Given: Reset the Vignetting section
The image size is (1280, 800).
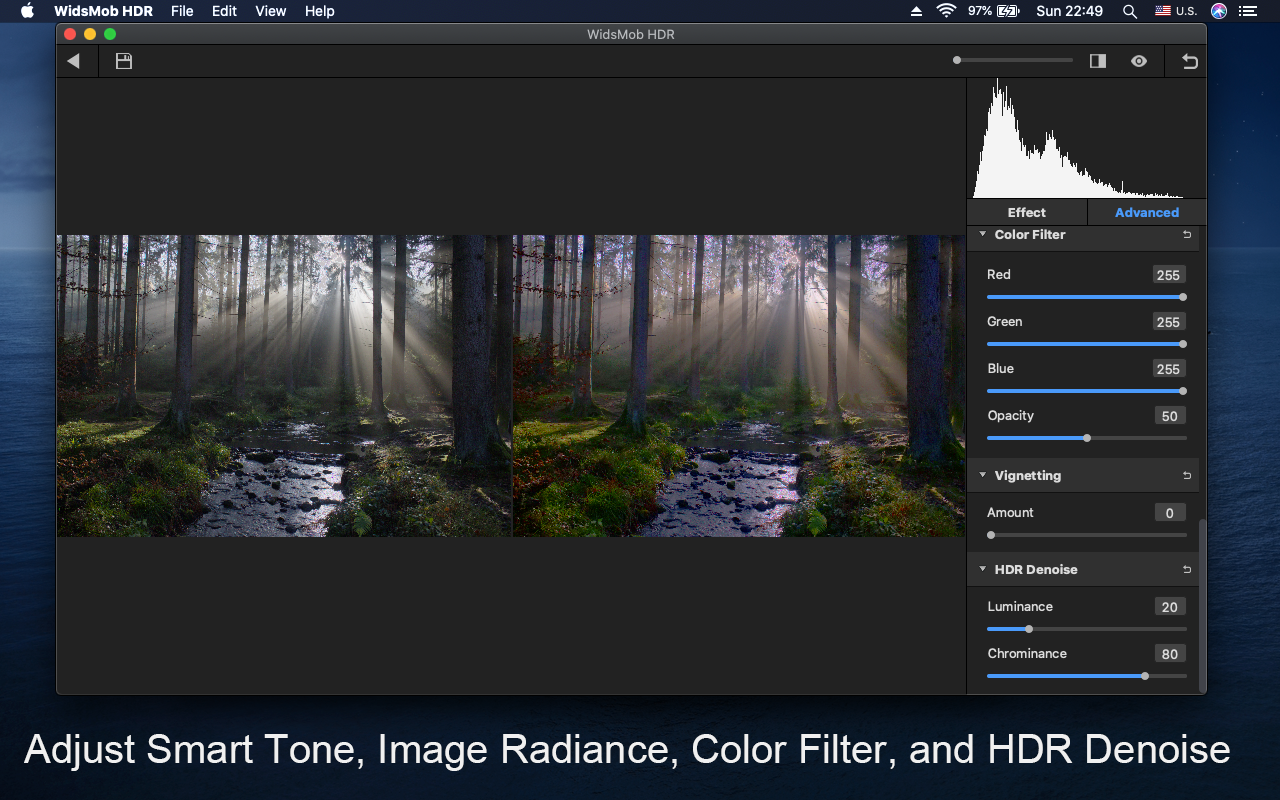Looking at the screenshot, I should click(x=1187, y=476).
